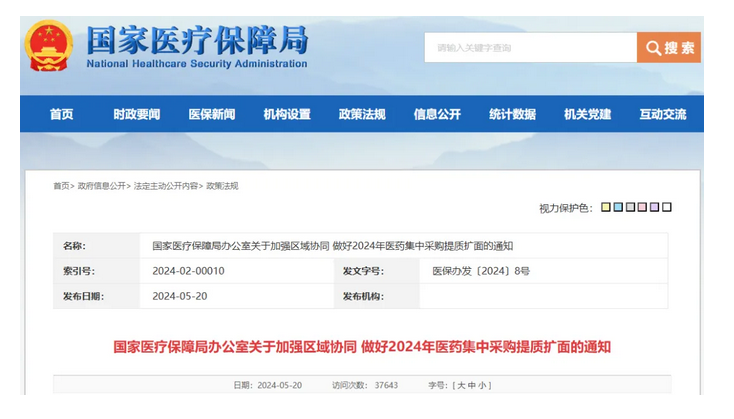Click the 访问次数 37643 visit count
Image resolution: width=734 pixels, height=419 pixels.
click(365, 385)
